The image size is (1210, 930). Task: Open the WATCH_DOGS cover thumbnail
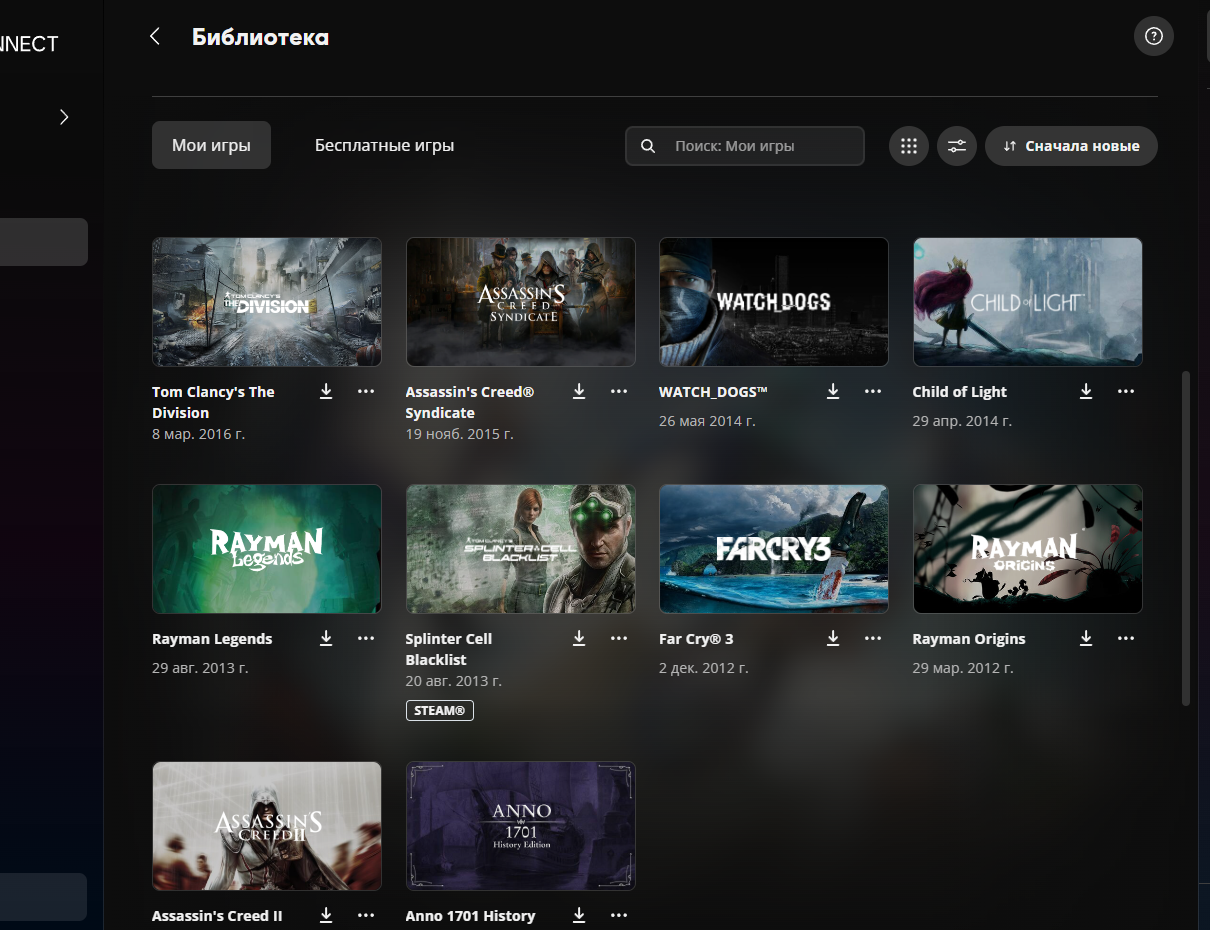(x=774, y=302)
